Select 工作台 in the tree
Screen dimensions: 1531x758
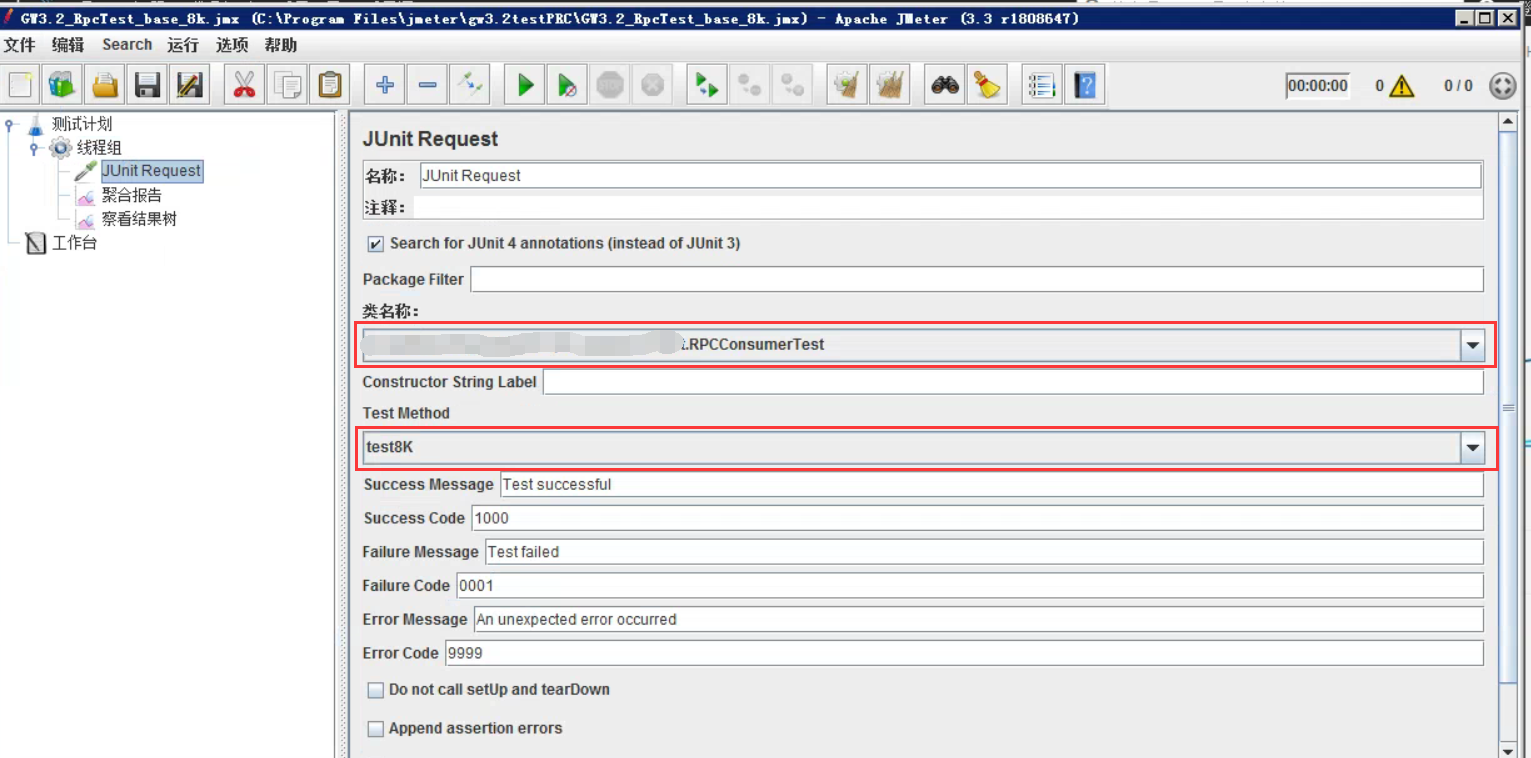coord(74,243)
